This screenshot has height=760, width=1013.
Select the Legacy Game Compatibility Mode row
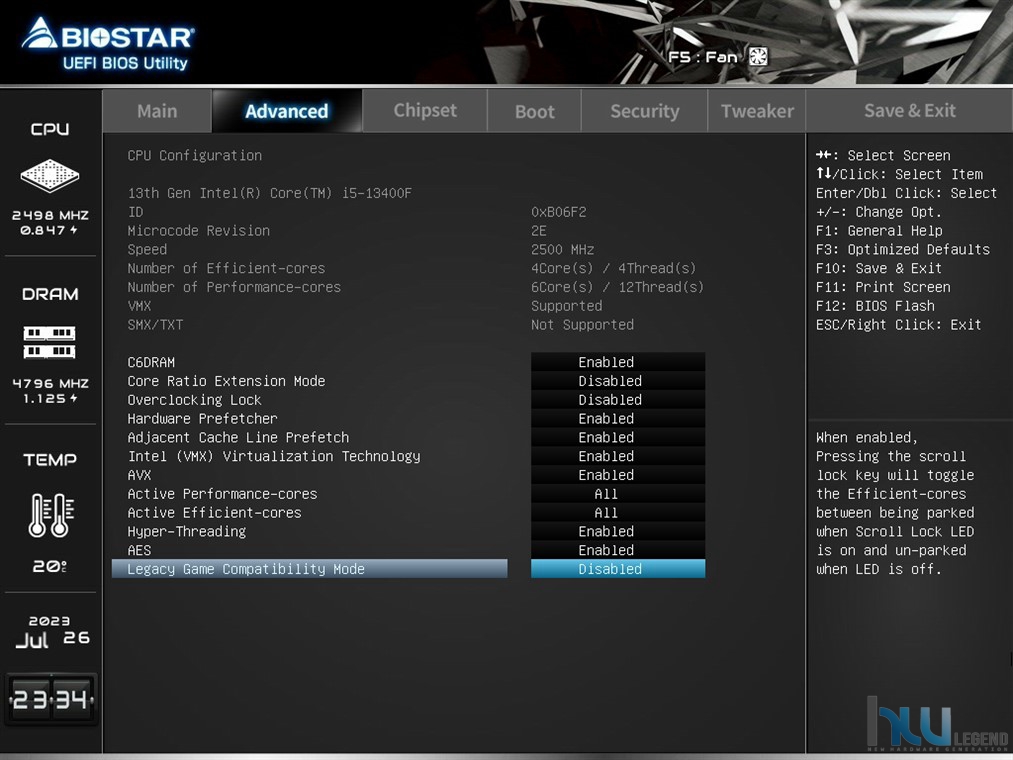coord(309,569)
